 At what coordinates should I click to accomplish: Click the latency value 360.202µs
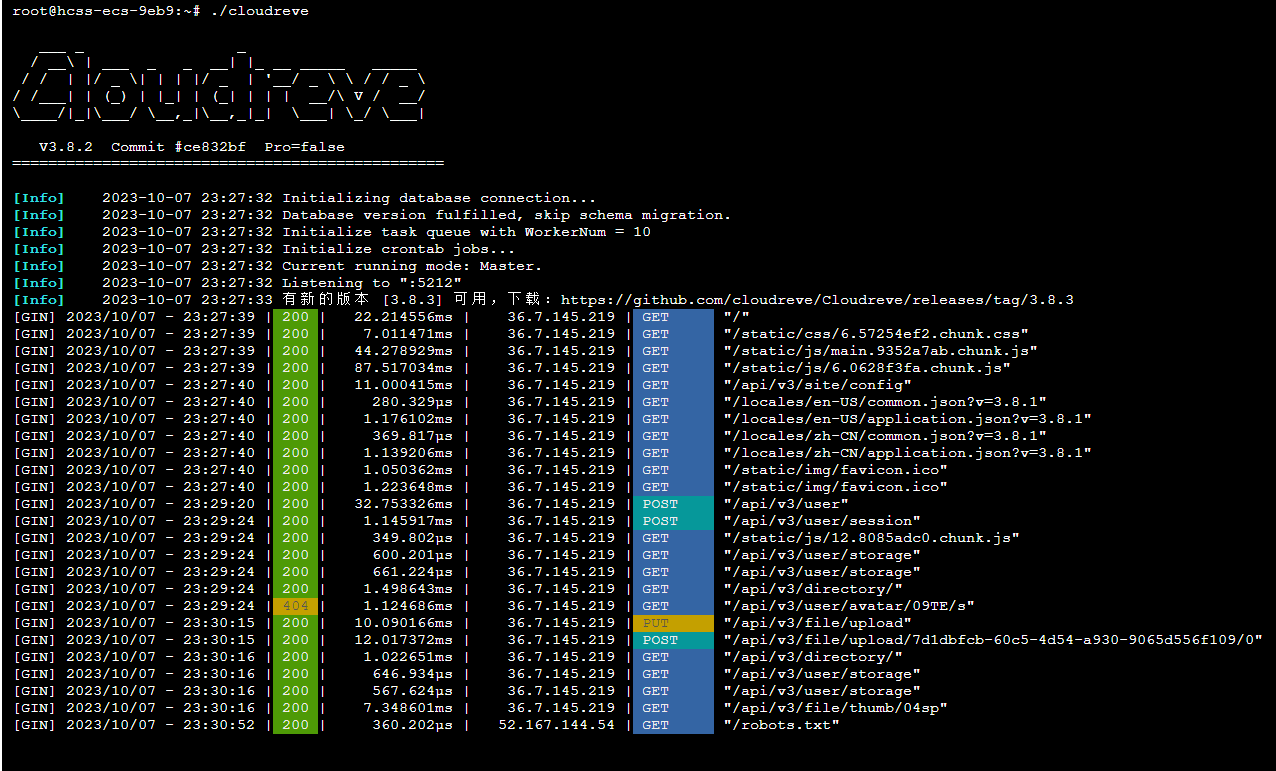412,725
